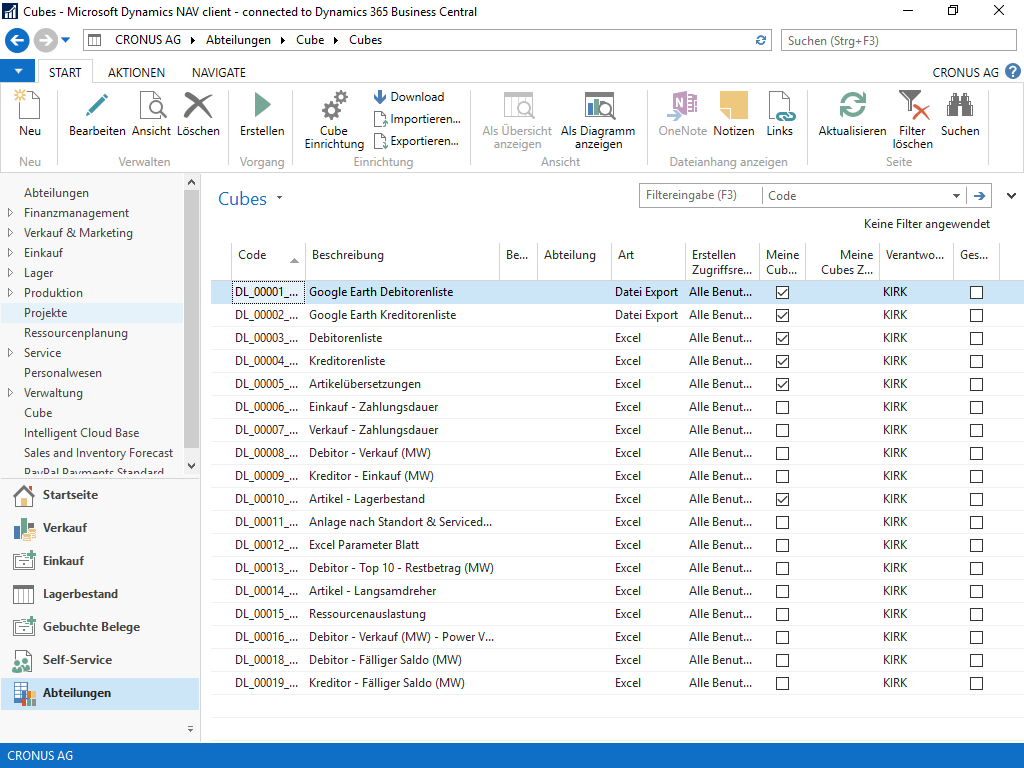Click CRONUS AG in breadcrumb path
The image size is (1024, 768).
point(148,40)
